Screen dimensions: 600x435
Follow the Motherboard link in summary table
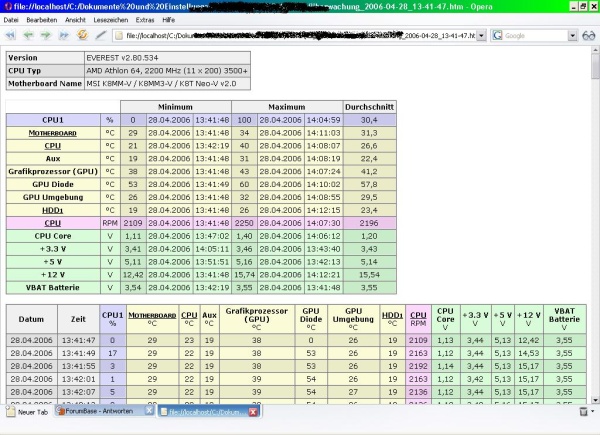[x=53, y=133]
